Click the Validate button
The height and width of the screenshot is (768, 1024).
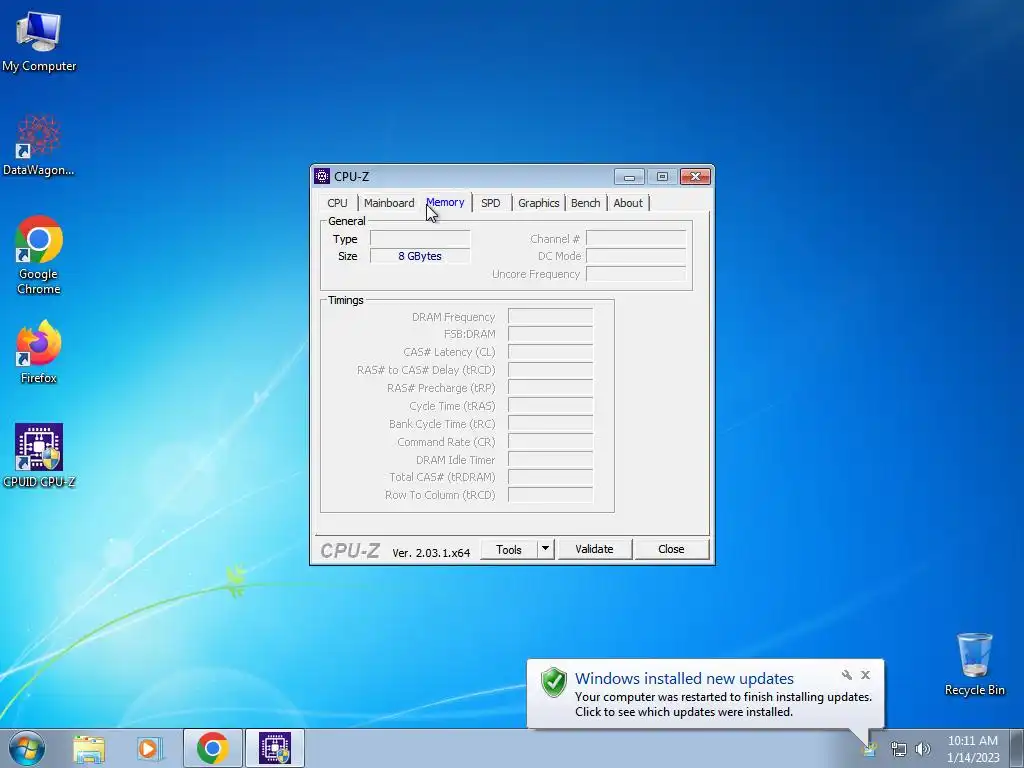click(x=594, y=549)
